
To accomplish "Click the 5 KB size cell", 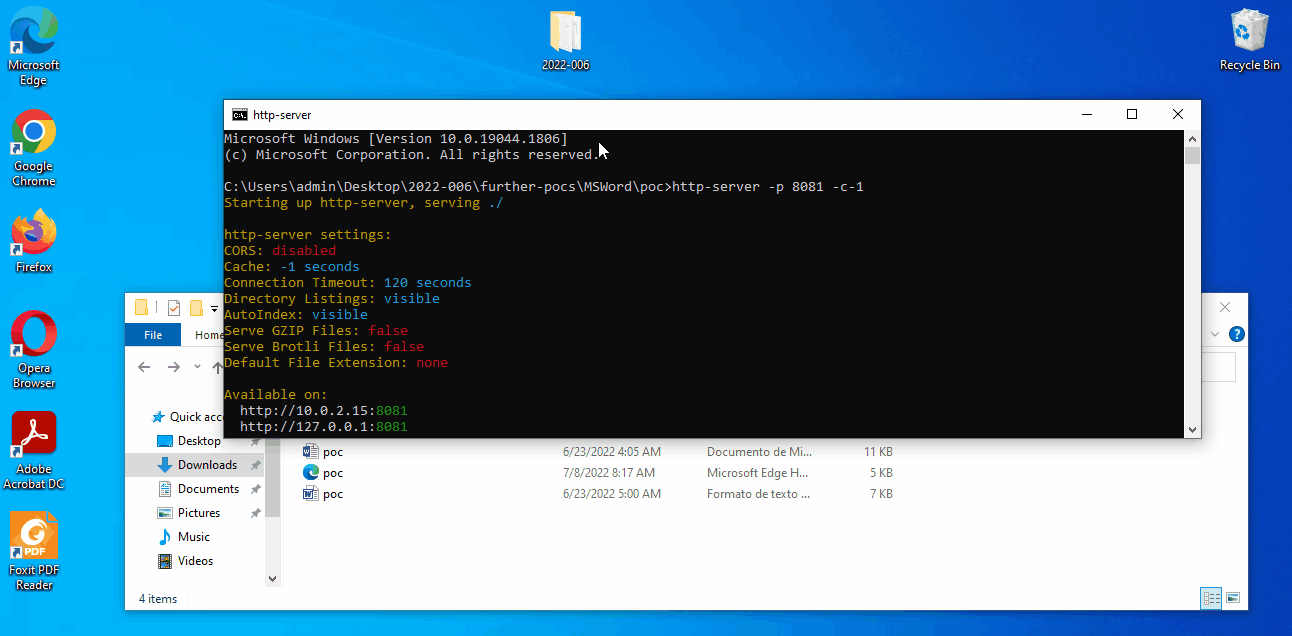I will coord(882,473).
